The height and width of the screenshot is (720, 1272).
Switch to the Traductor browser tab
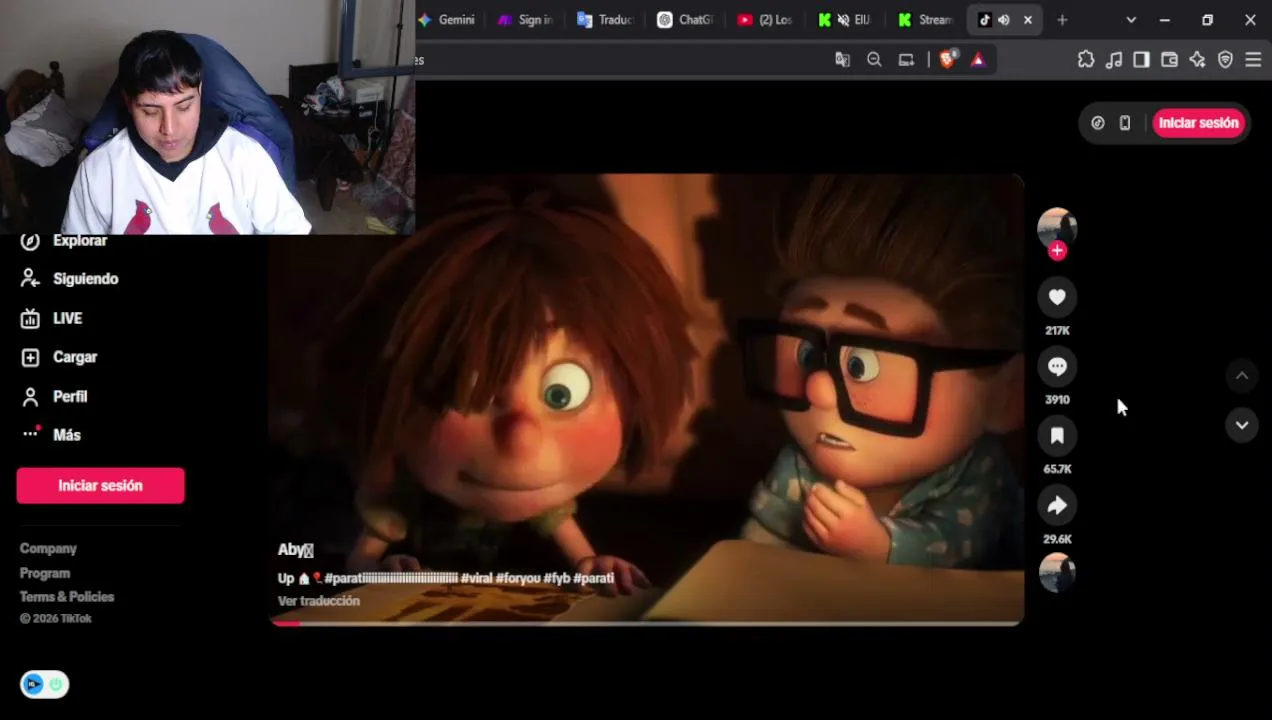pos(606,20)
